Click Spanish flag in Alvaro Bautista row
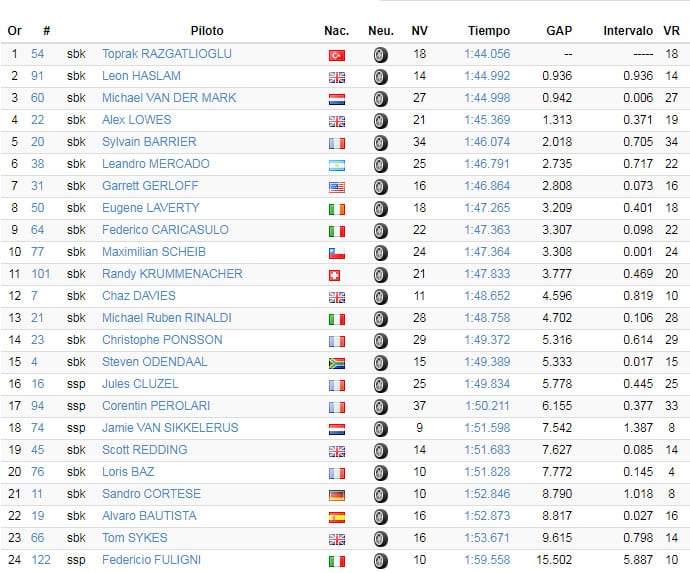Image resolution: width=690 pixels, height=573 pixels. 336,517
